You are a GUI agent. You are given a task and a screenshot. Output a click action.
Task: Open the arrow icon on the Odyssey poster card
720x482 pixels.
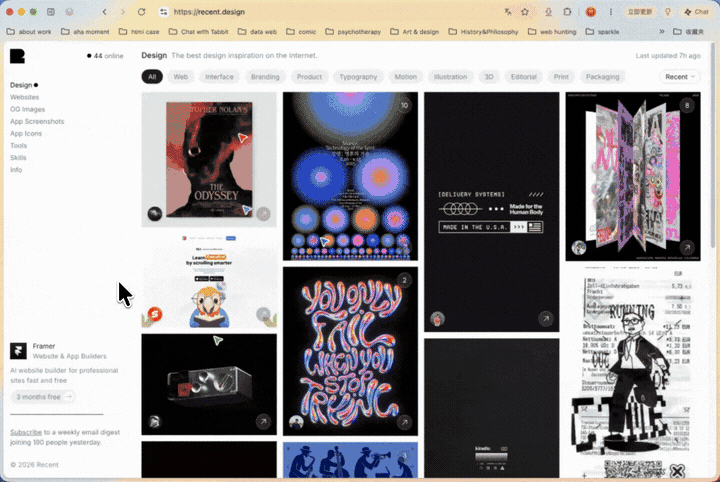(x=263, y=213)
